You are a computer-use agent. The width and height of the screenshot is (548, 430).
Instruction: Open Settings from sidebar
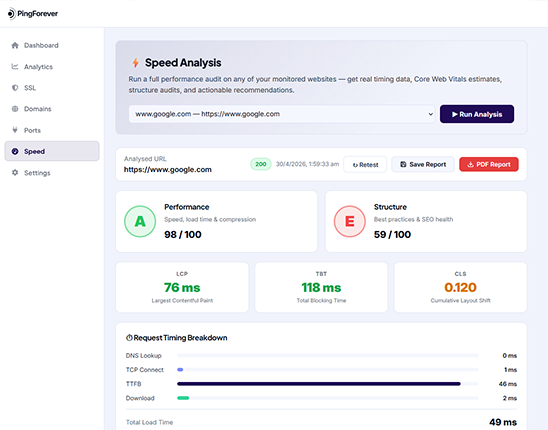52,173
